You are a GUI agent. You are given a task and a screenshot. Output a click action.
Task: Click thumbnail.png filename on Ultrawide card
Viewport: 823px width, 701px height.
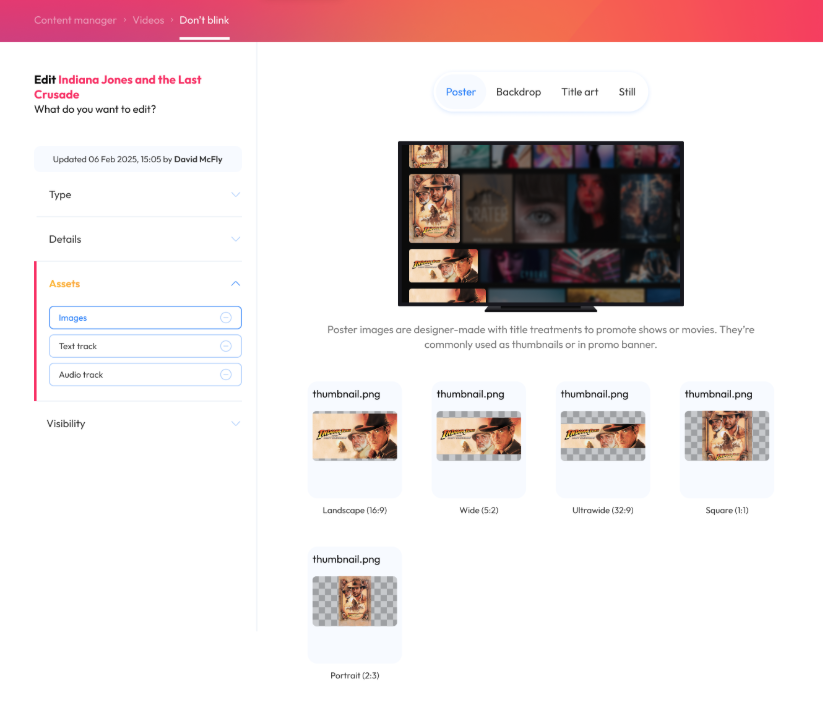click(x=594, y=394)
